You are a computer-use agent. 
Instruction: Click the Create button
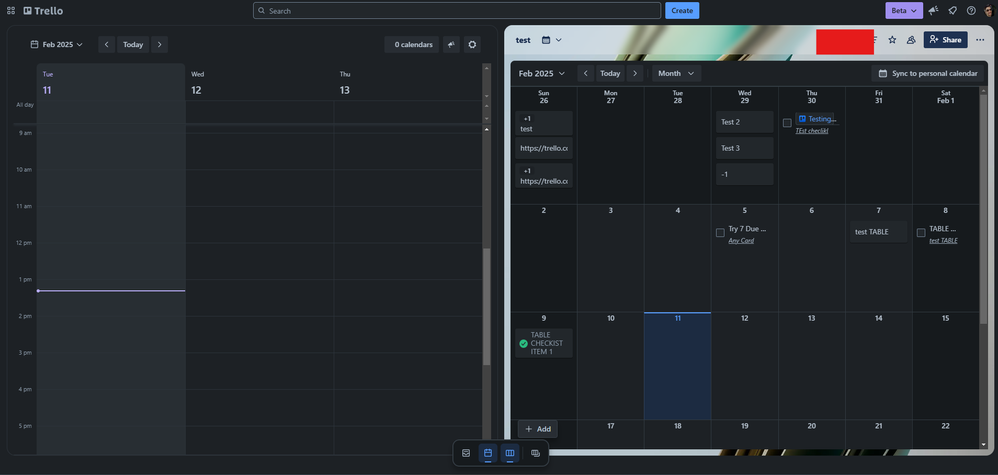click(x=682, y=10)
